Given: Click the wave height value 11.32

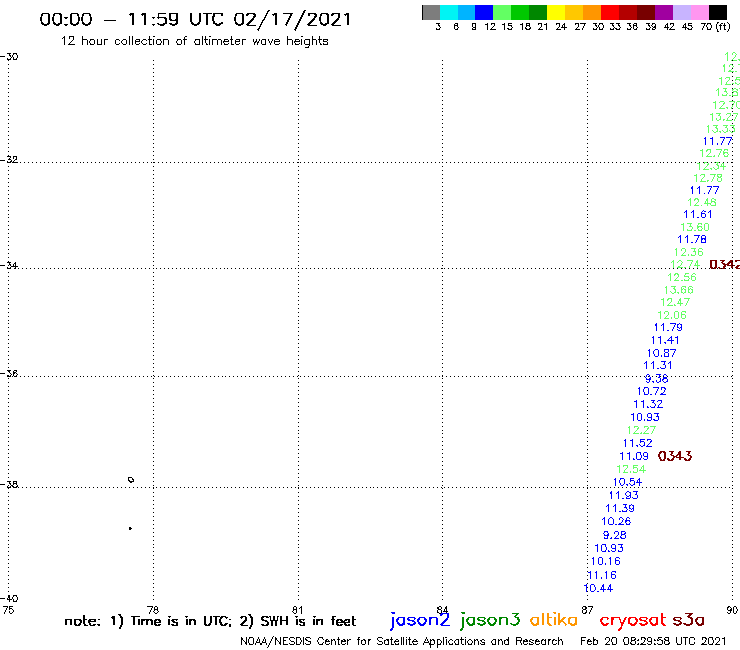Looking at the screenshot, I should click(x=648, y=404).
